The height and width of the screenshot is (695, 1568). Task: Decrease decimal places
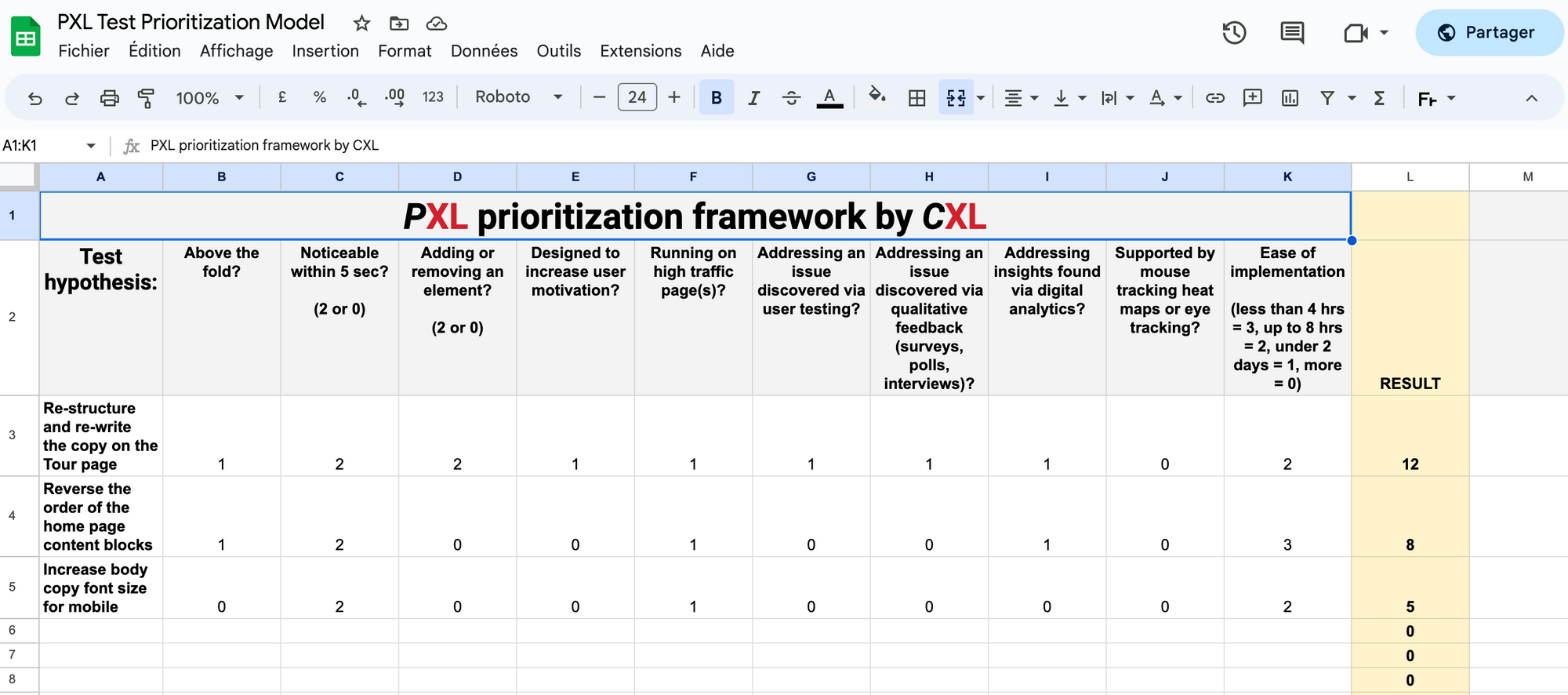coord(357,97)
